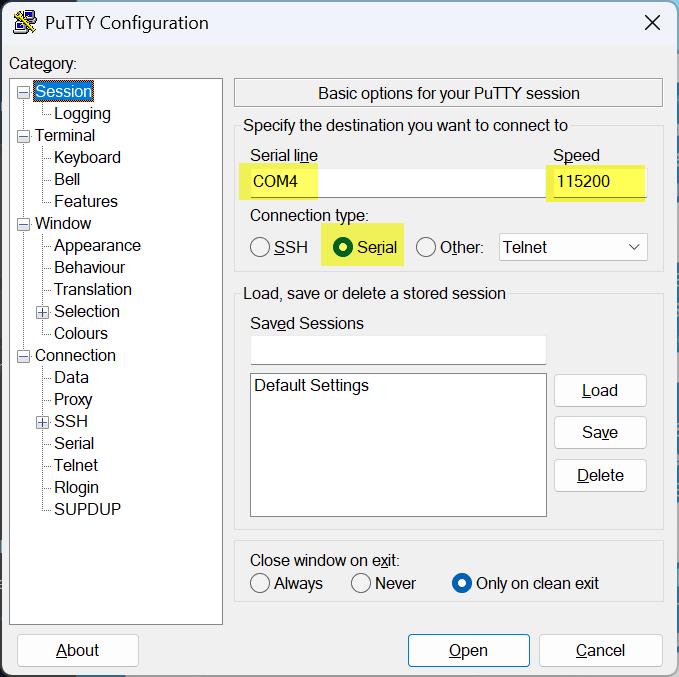Set close window on exit to Never

pyautogui.click(x=361, y=583)
